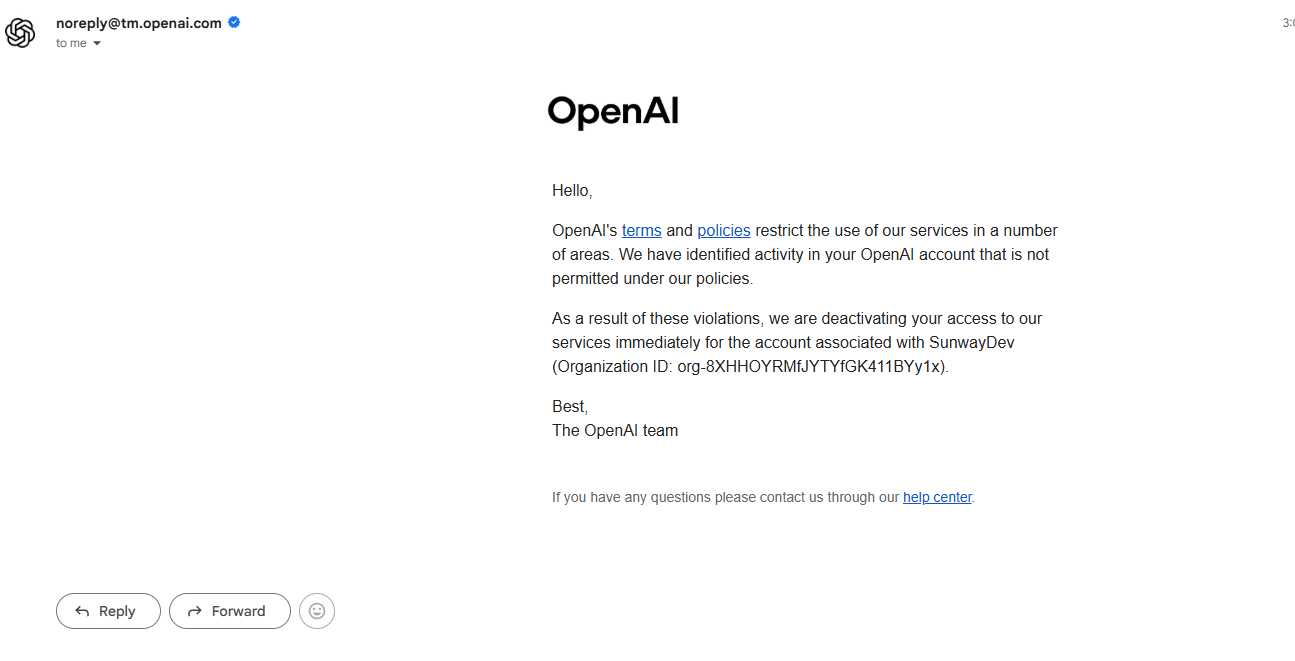Viewport: 1295px width, 661px height.
Task: Click the OpenAI sender avatar icon
Action: click(x=20, y=32)
